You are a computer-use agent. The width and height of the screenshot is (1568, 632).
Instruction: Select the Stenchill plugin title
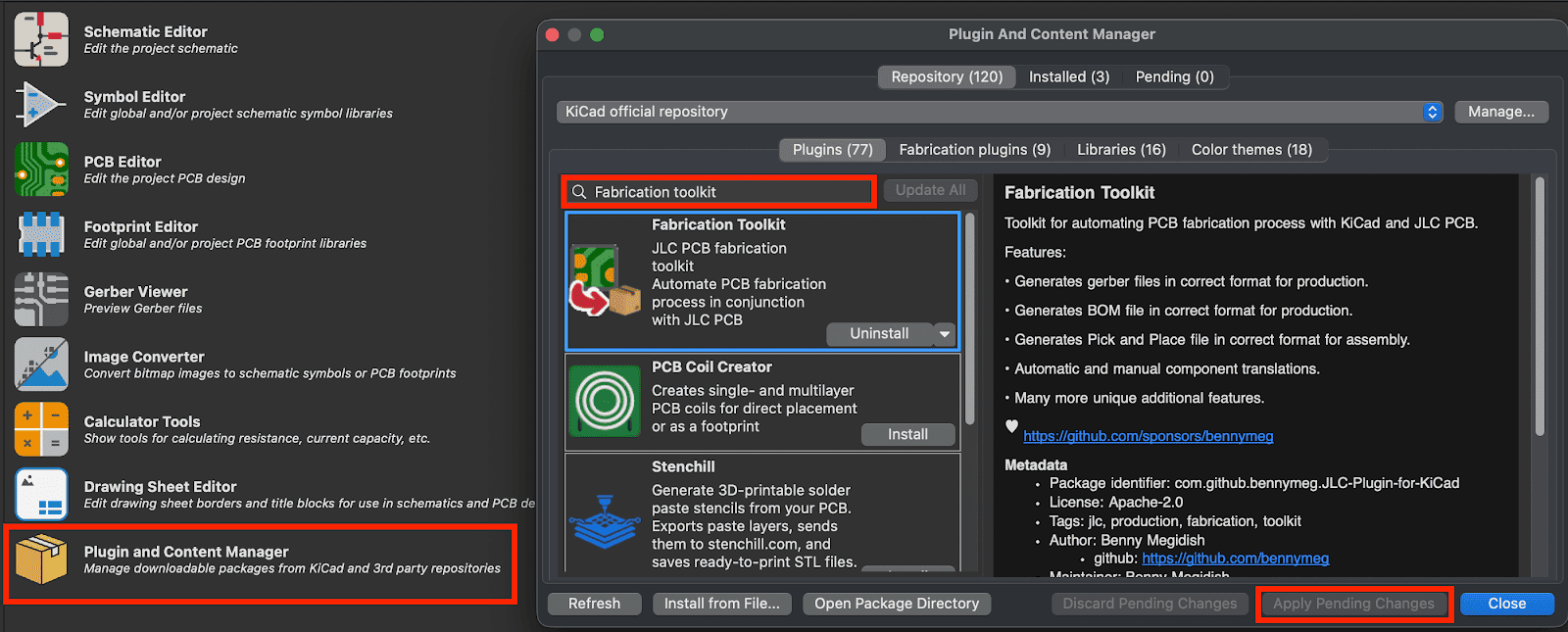(x=683, y=467)
